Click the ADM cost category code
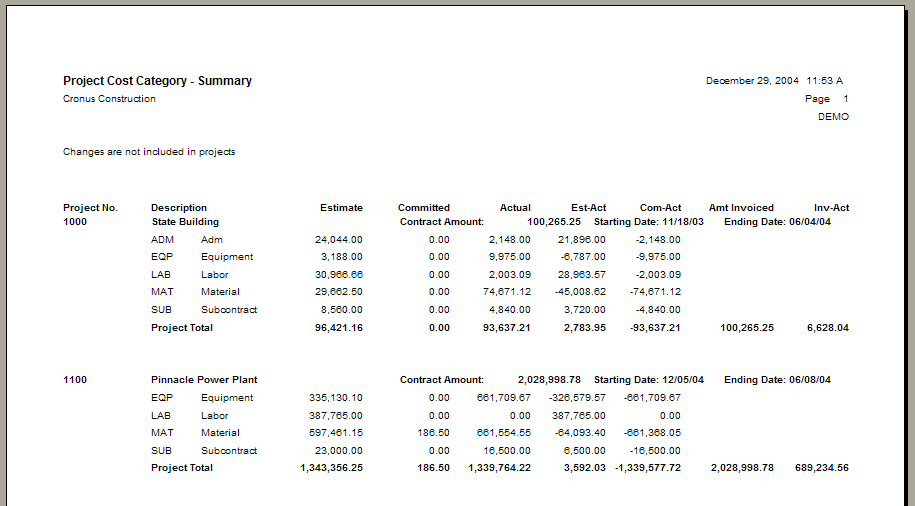Screen dimensions: 915x506 tap(162, 240)
